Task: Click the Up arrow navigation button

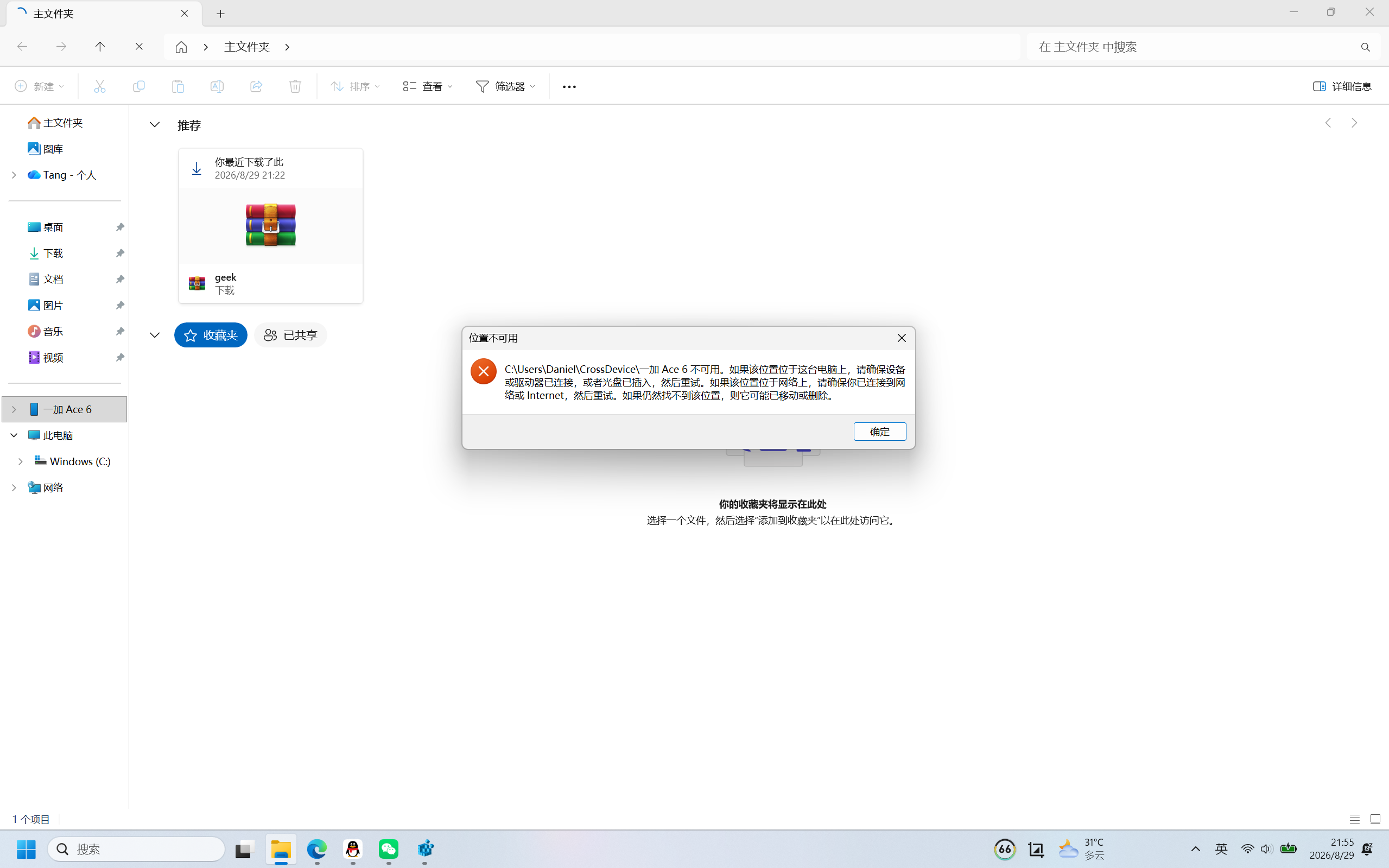Action: (x=100, y=47)
